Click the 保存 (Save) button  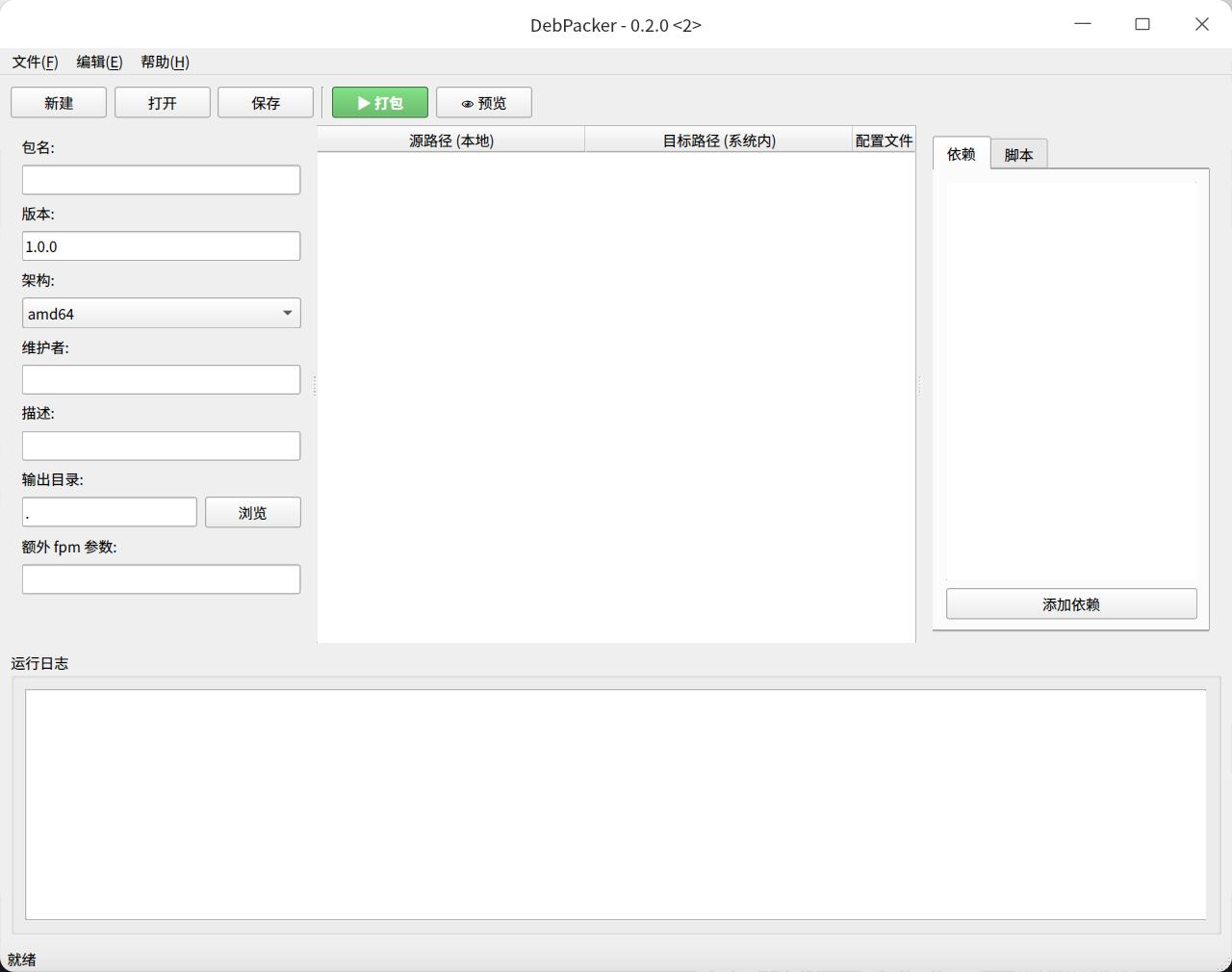(x=266, y=103)
